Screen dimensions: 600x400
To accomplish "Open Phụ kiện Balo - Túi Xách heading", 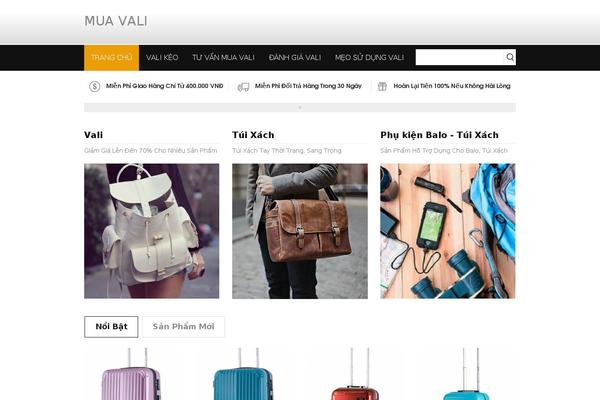I will 439,135.
